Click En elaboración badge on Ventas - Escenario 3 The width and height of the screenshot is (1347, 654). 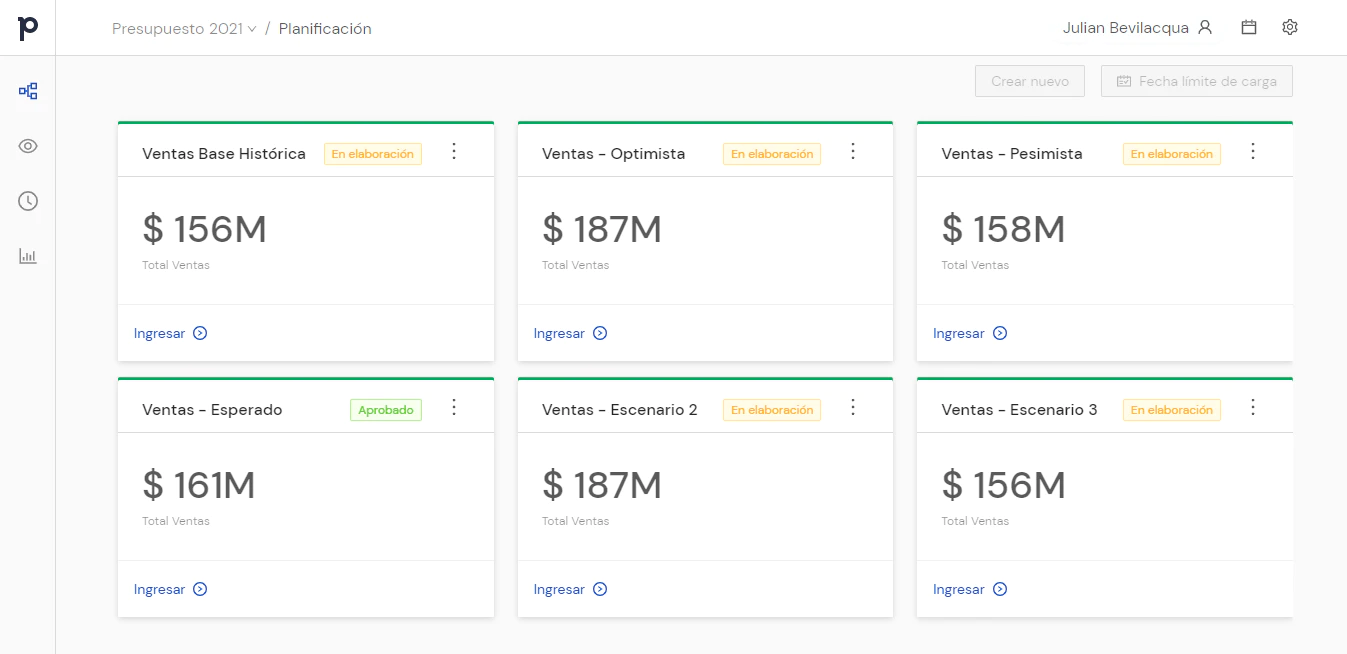click(1172, 410)
